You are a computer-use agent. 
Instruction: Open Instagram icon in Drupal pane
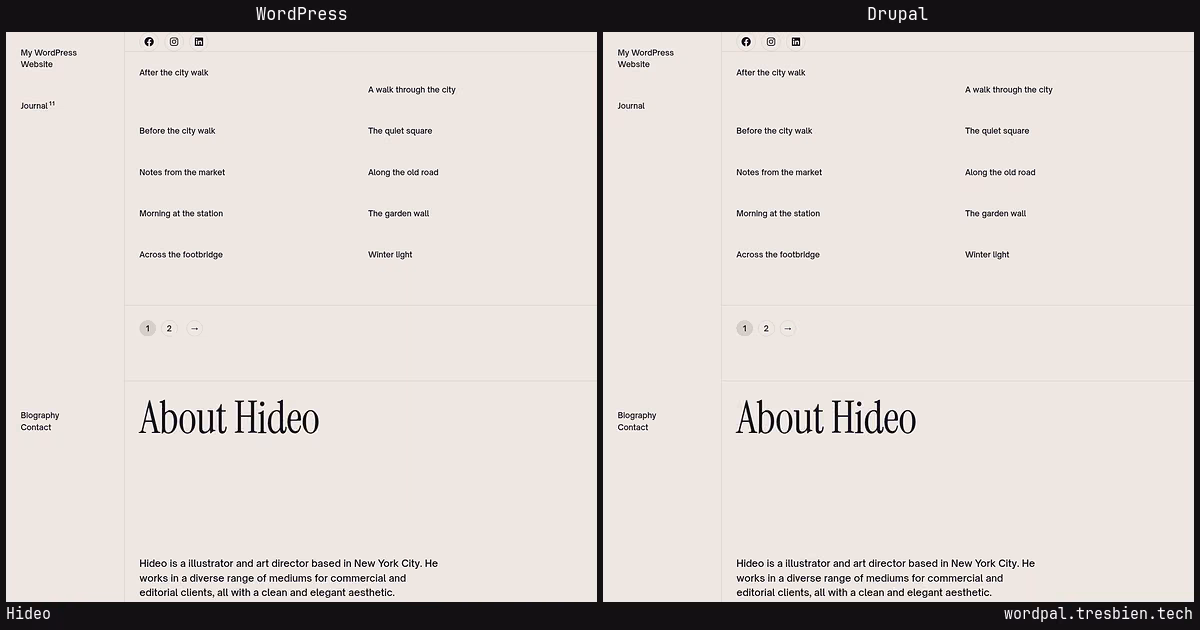(771, 42)
